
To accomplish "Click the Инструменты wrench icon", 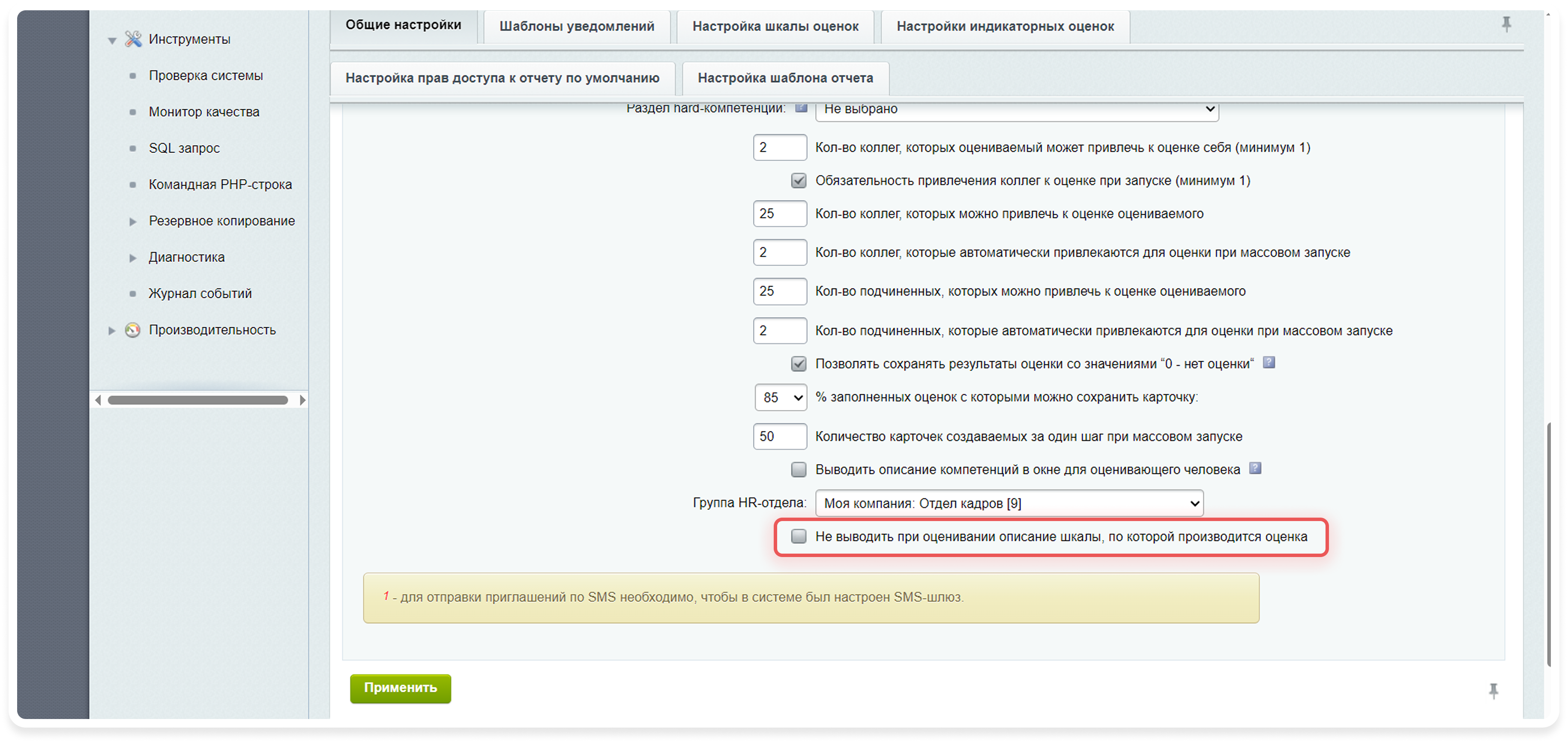I will click(x=133, y=39).
